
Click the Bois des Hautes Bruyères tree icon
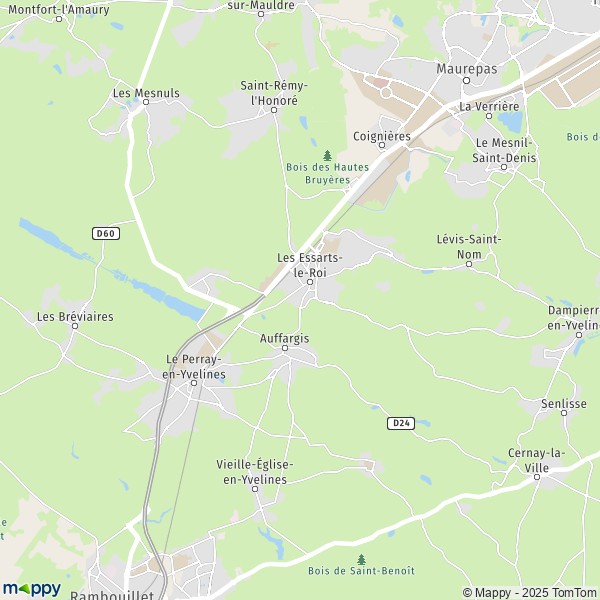[x=327, y=156]
